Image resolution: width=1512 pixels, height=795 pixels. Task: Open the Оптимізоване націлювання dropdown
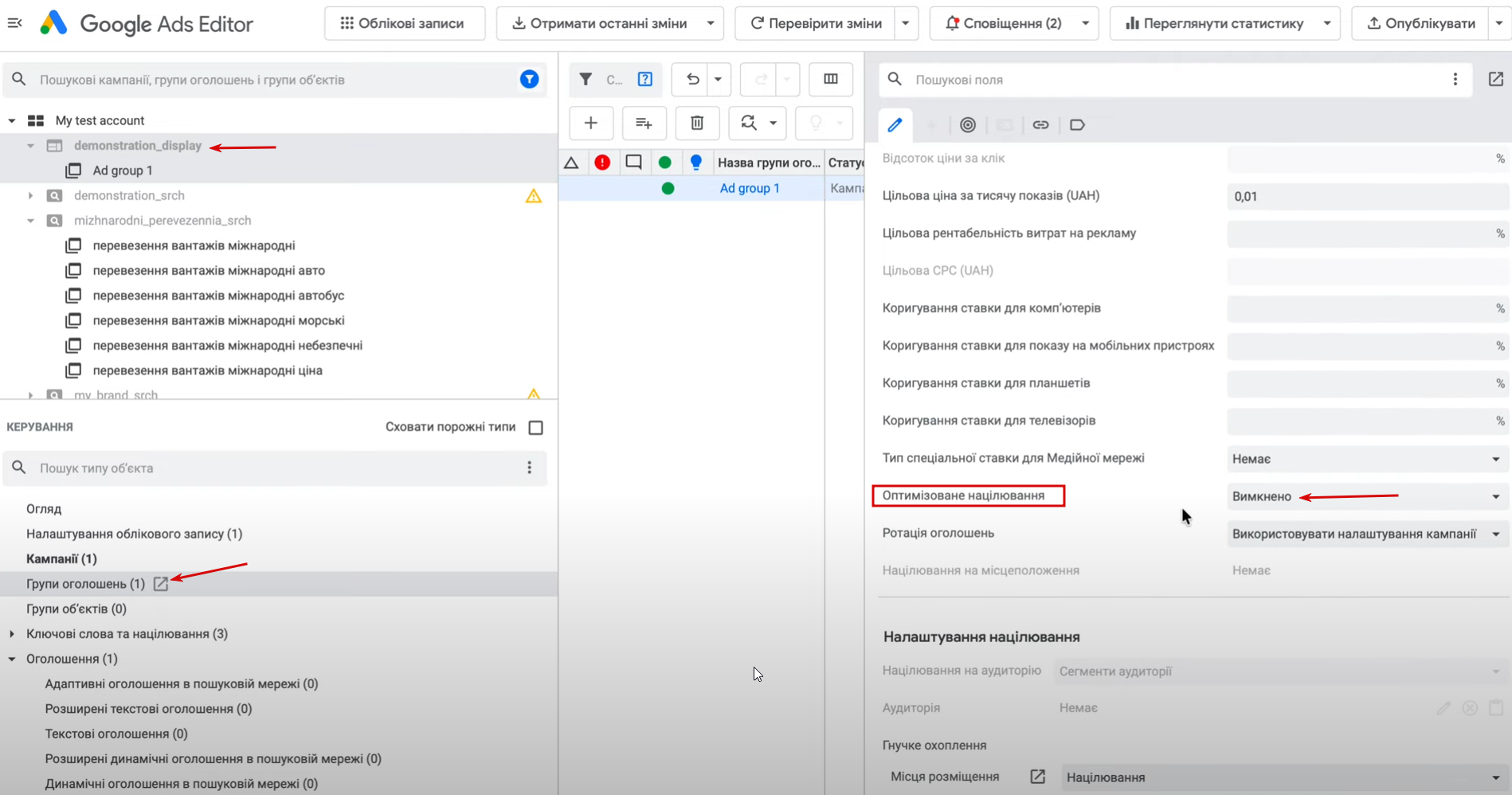(x=1367, y=496)
